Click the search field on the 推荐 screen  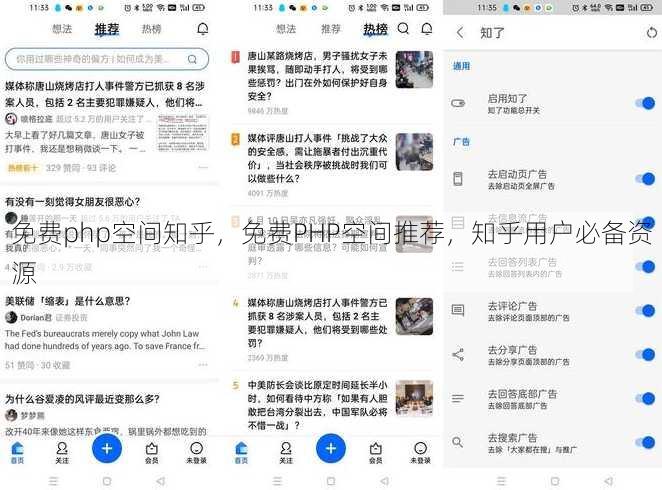pos(107,59)
